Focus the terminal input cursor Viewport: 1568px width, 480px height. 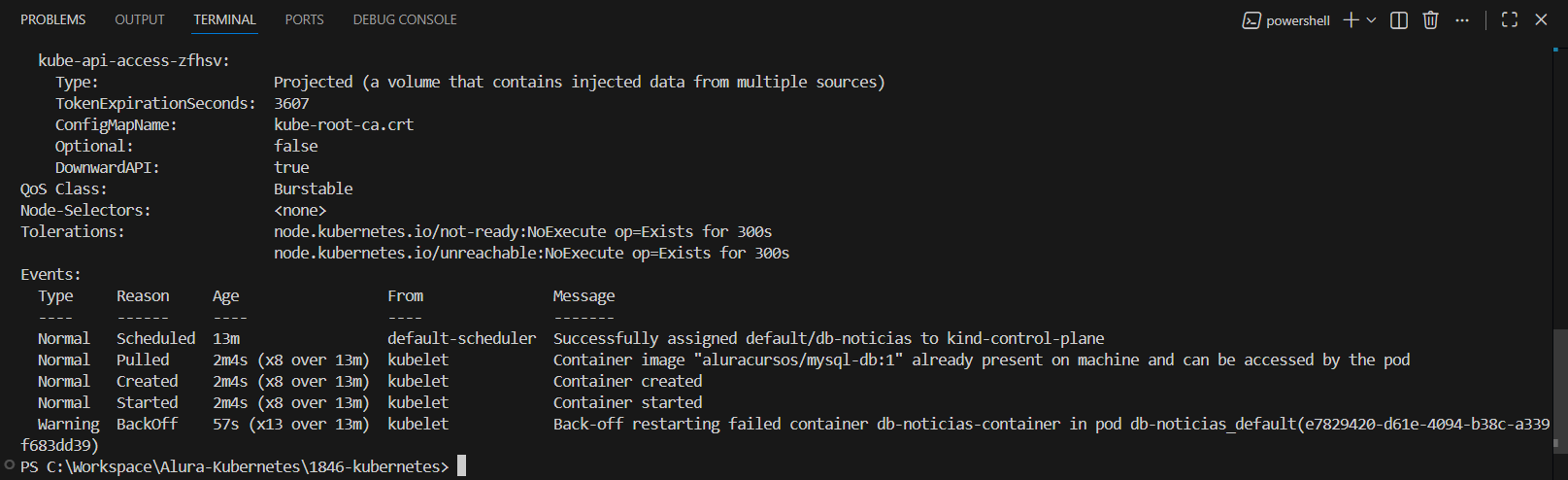(x=462, y=466)
